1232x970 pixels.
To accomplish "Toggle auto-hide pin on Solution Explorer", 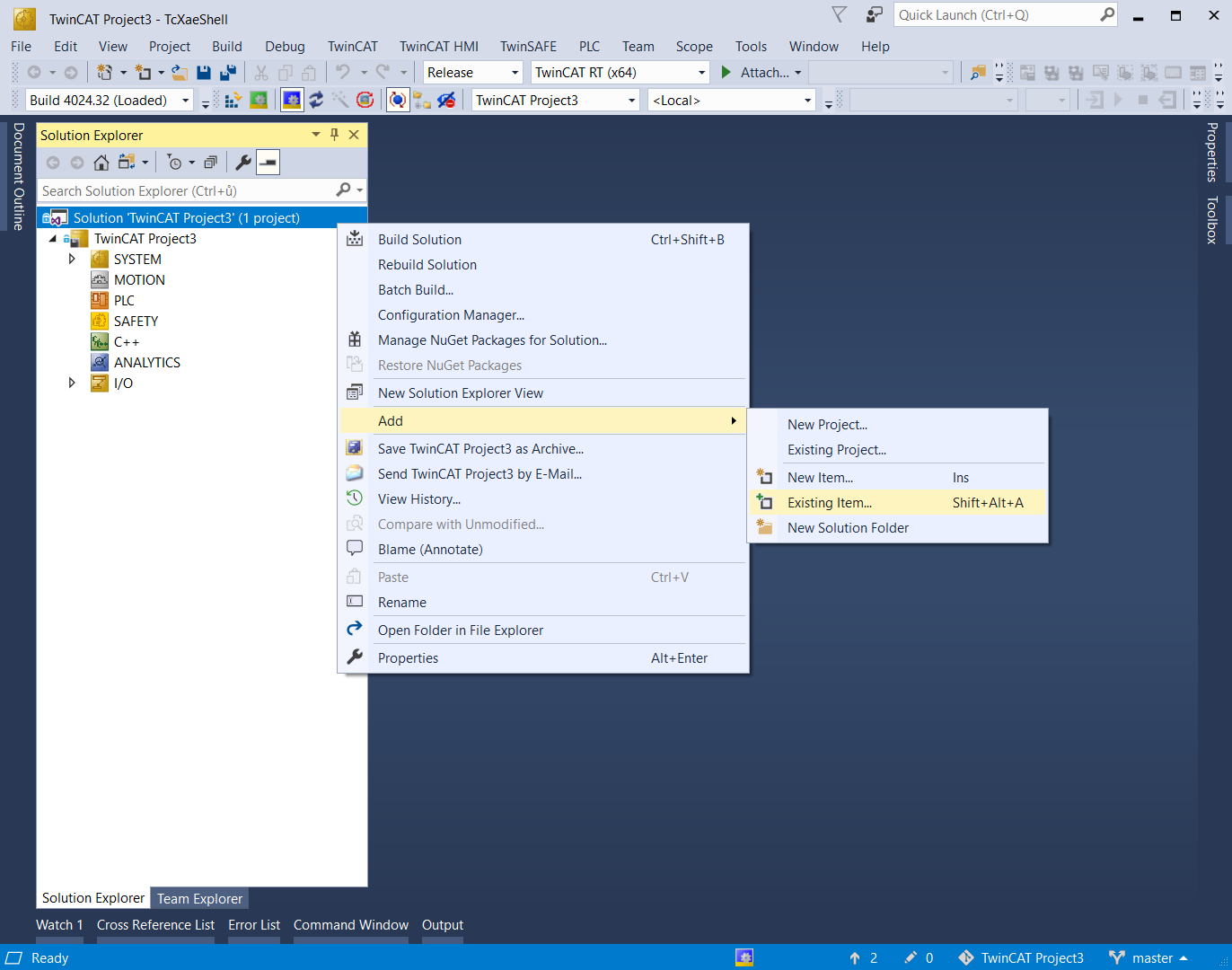I will [334, 135].
